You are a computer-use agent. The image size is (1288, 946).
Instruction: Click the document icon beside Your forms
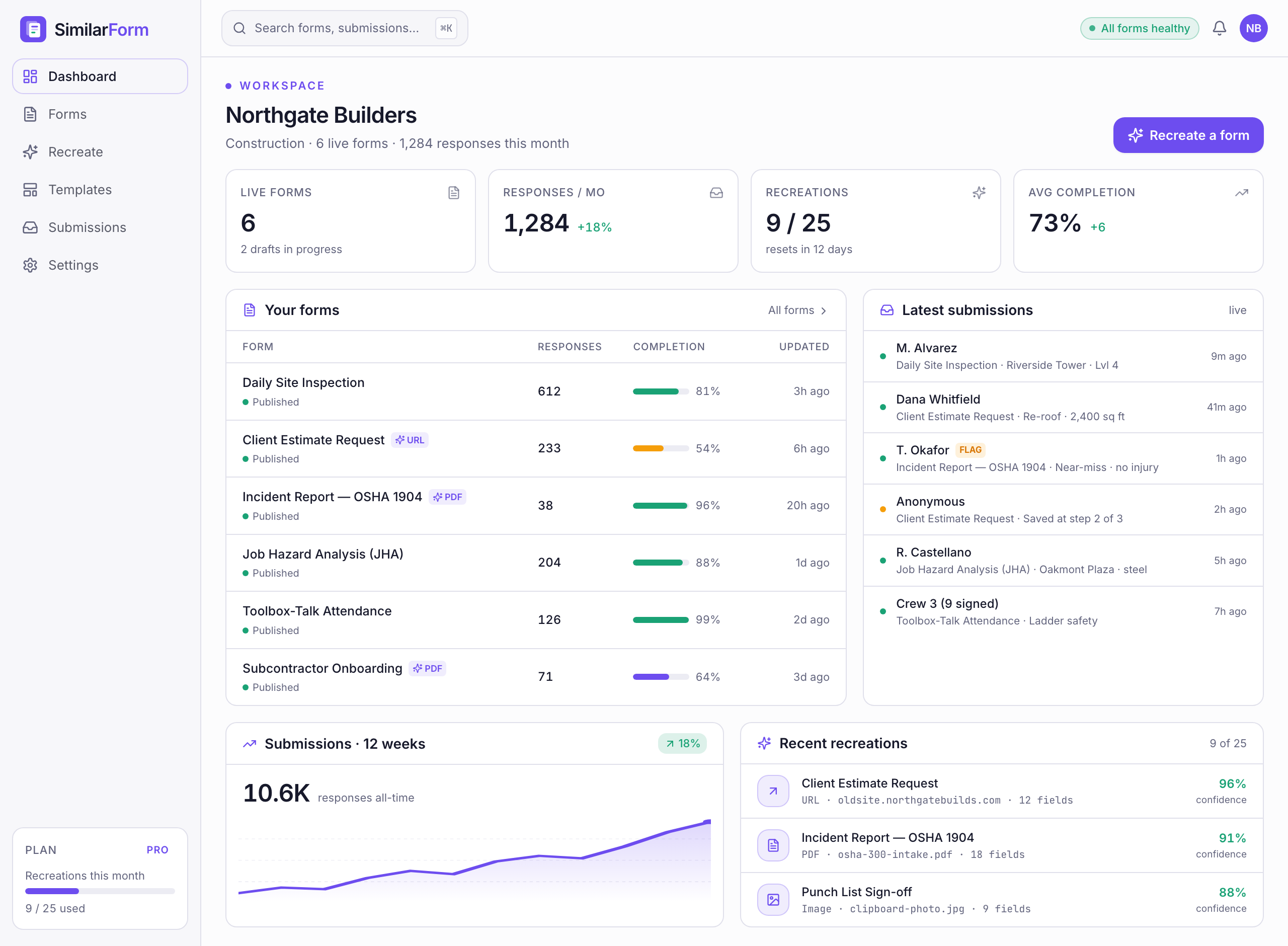coord(250,310)
